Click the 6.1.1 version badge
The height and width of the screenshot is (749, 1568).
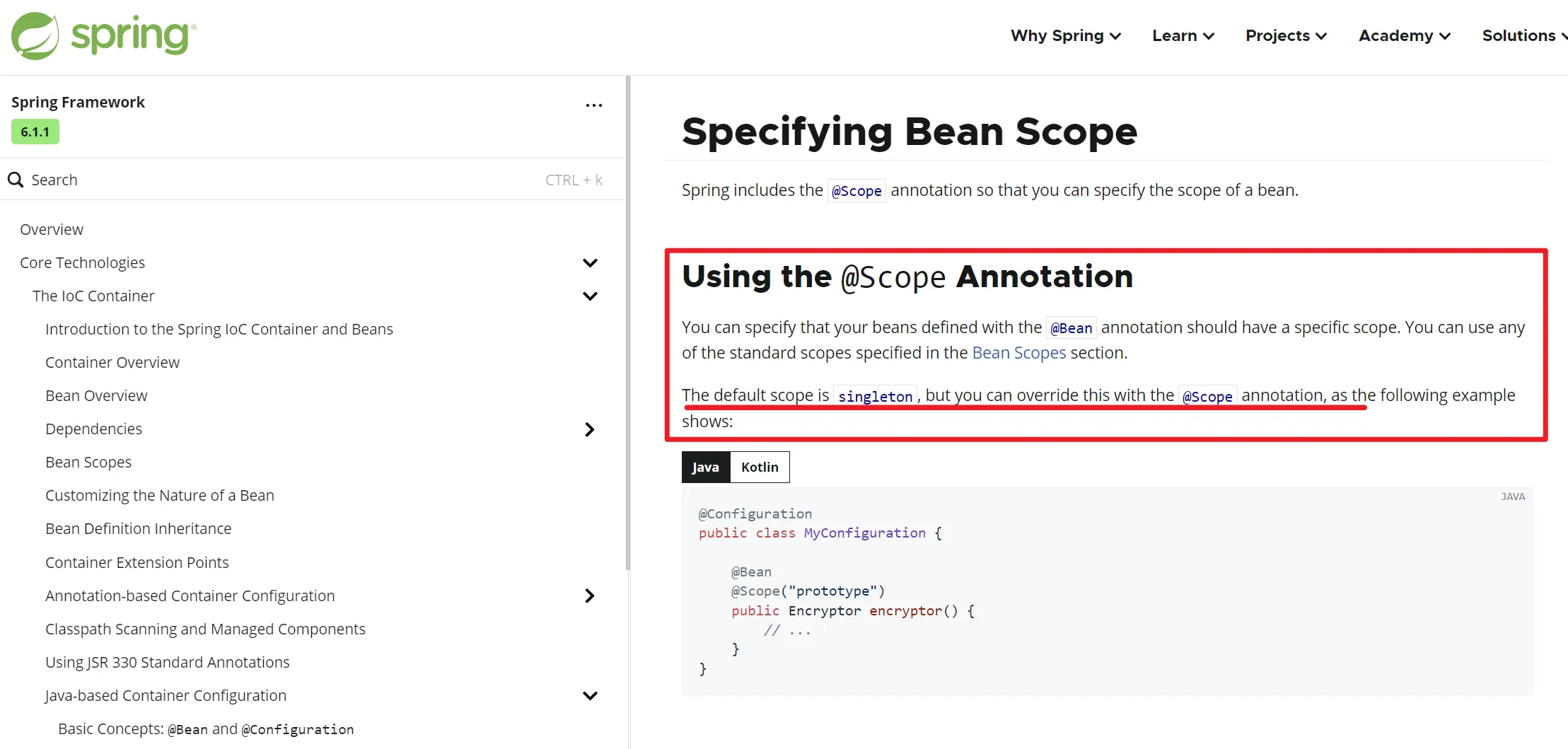point(35,132)
